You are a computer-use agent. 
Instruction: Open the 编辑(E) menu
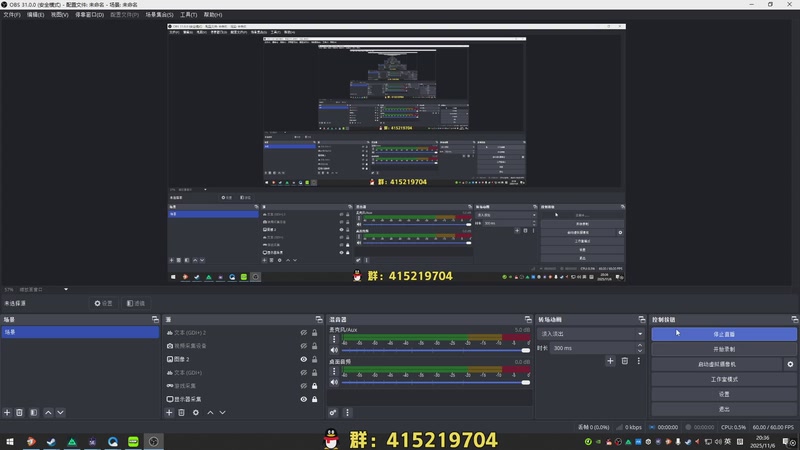[x=35, y=15]
